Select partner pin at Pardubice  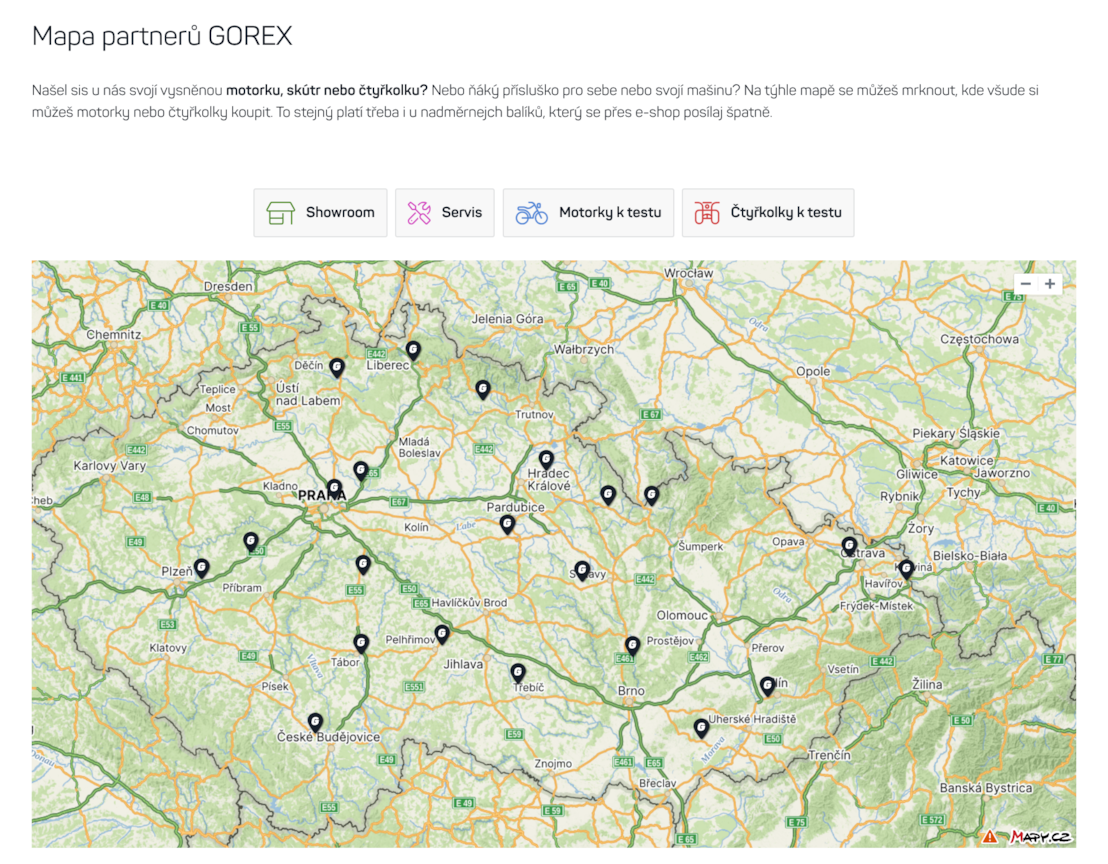pyautogui.click(x=507, y=524)
